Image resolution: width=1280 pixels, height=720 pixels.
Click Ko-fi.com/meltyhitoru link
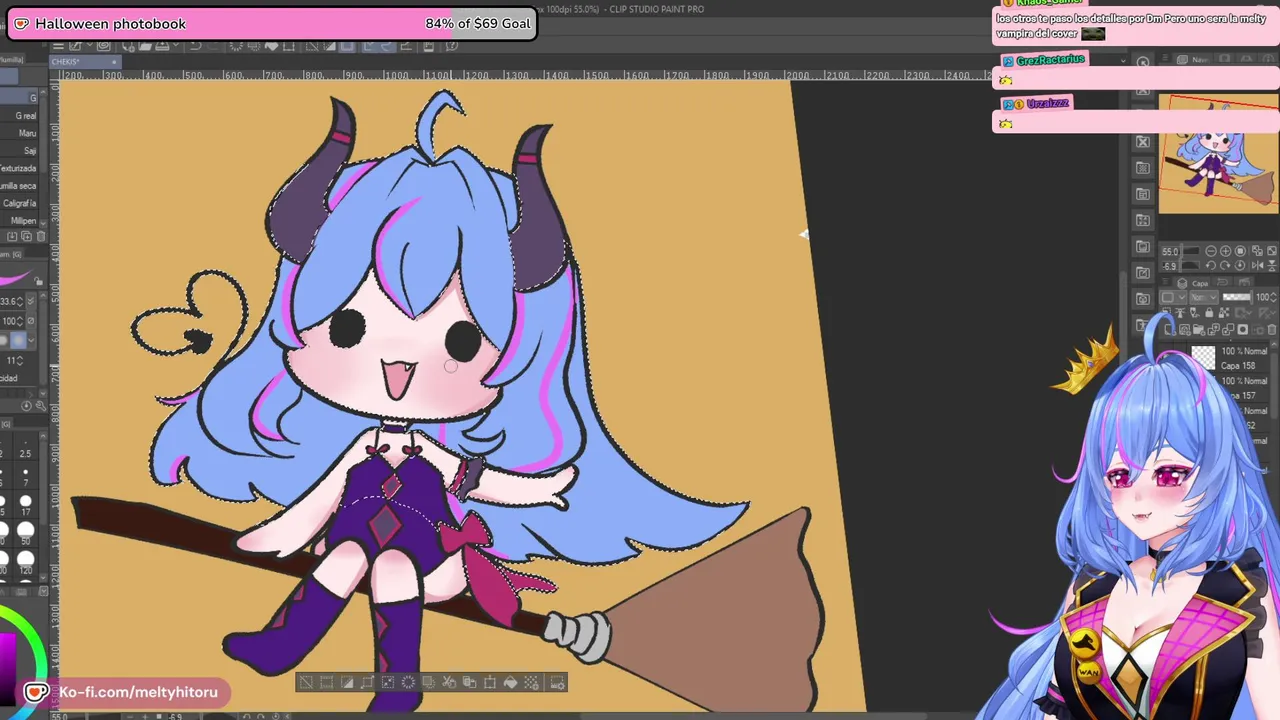tap(138, 692)
